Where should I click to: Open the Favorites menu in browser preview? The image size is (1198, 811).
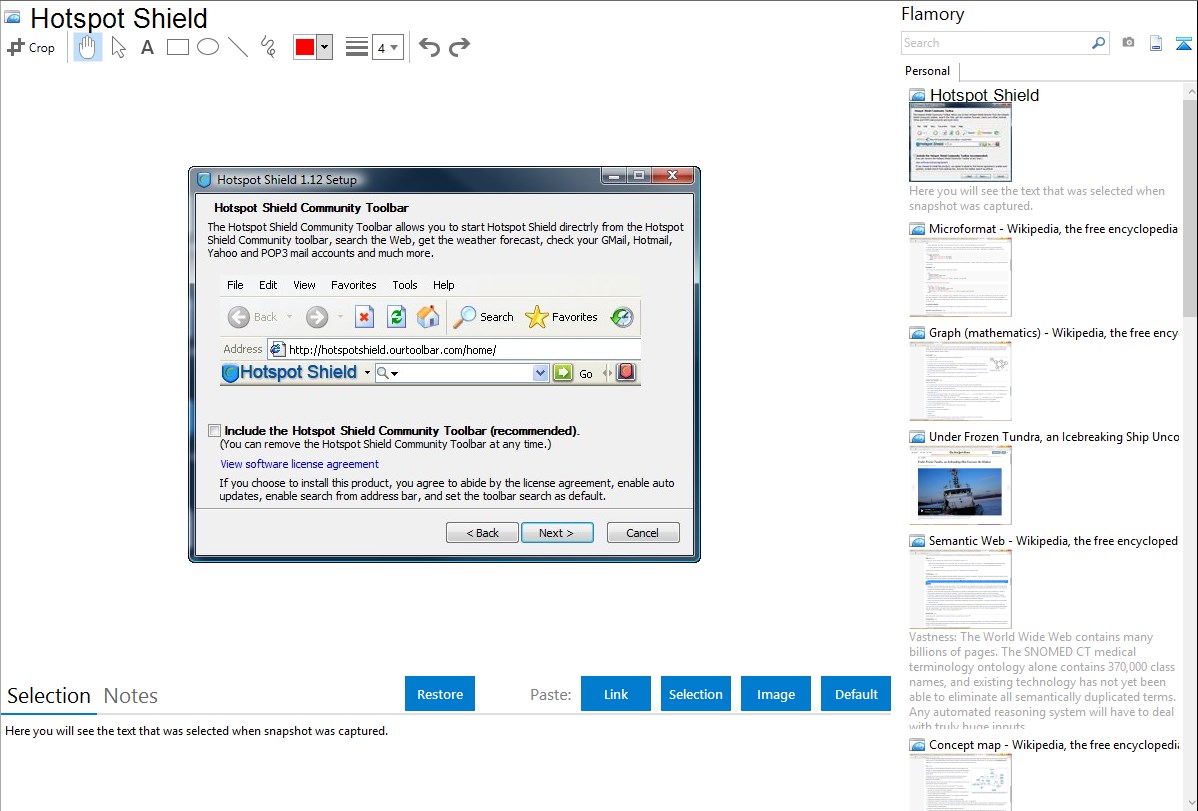click(x=354, y=285)
